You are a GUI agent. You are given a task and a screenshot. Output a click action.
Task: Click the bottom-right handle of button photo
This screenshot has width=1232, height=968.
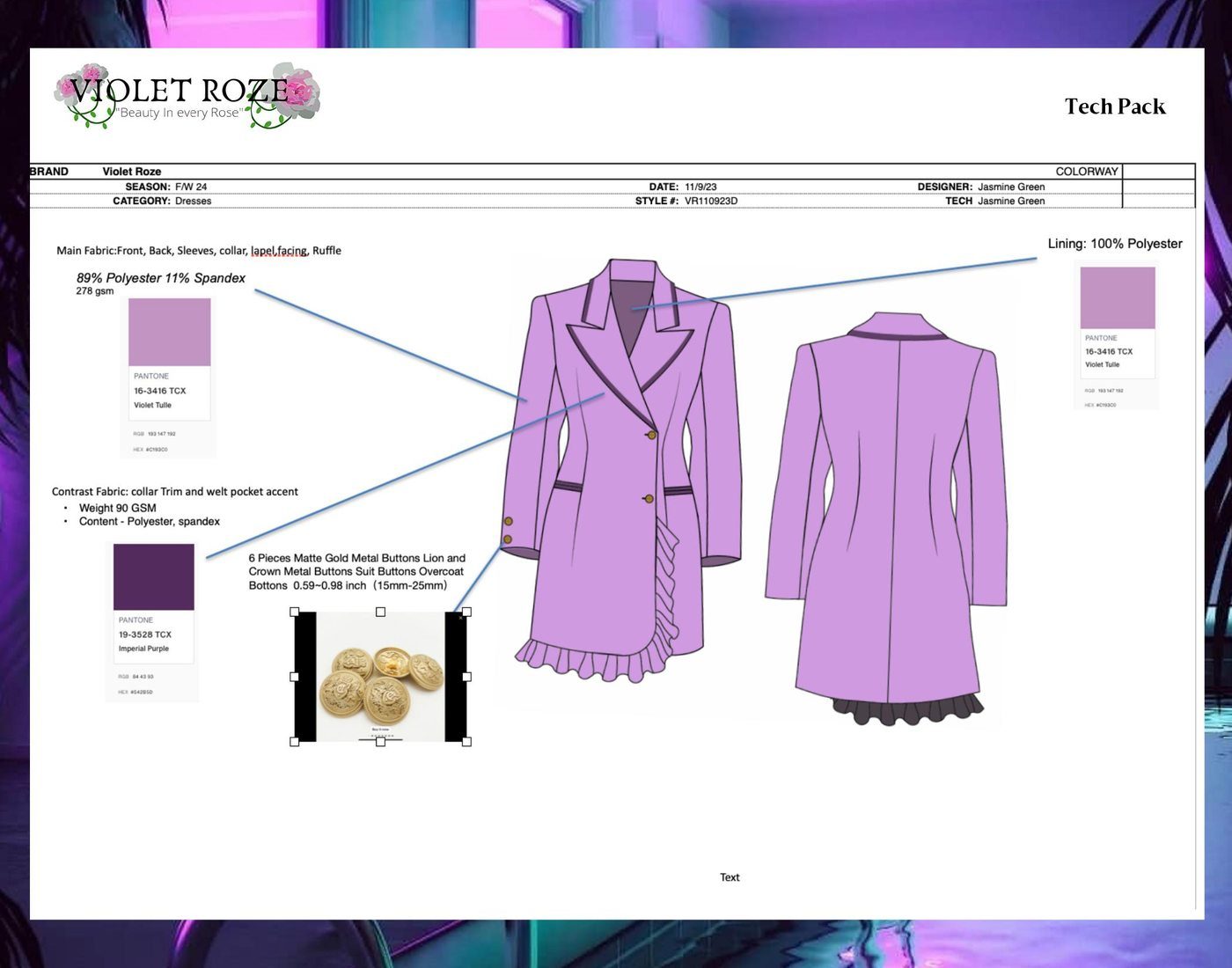pyautogui.click(x=466, y=742)
